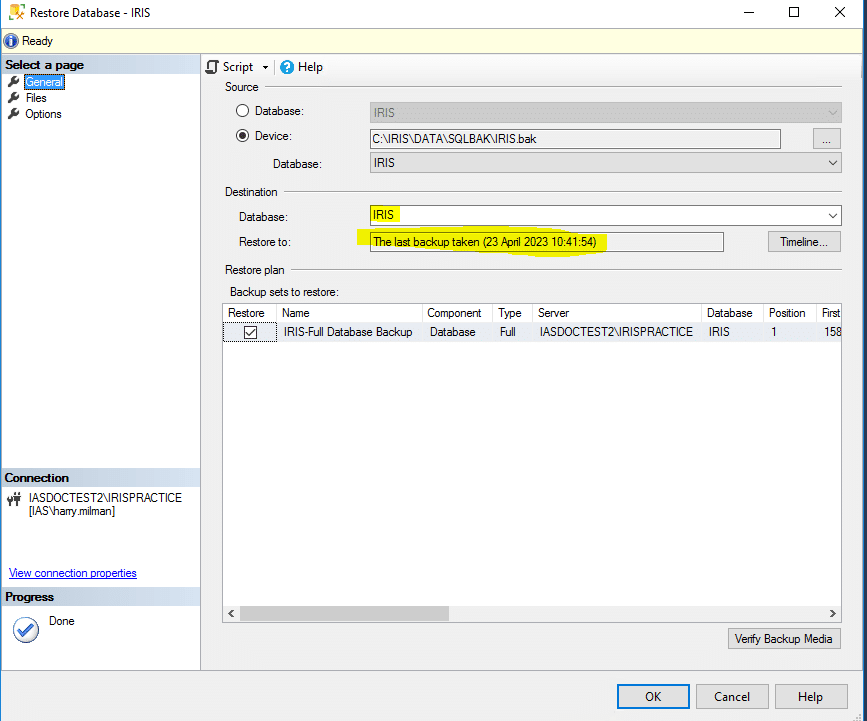Click the Restore to text field
This screenshot has height=721, width=867.
click(546, 242)
